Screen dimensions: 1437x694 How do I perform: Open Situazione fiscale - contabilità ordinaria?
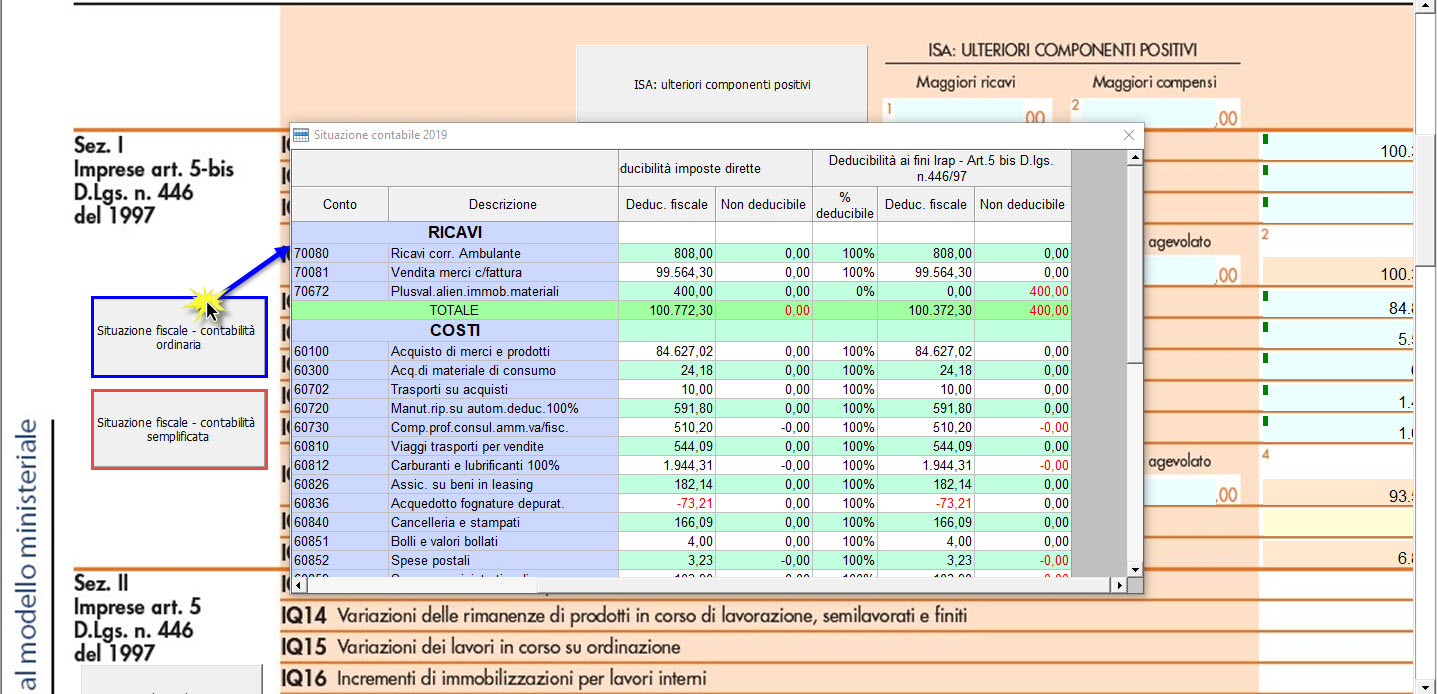click(x=179, y=337)
